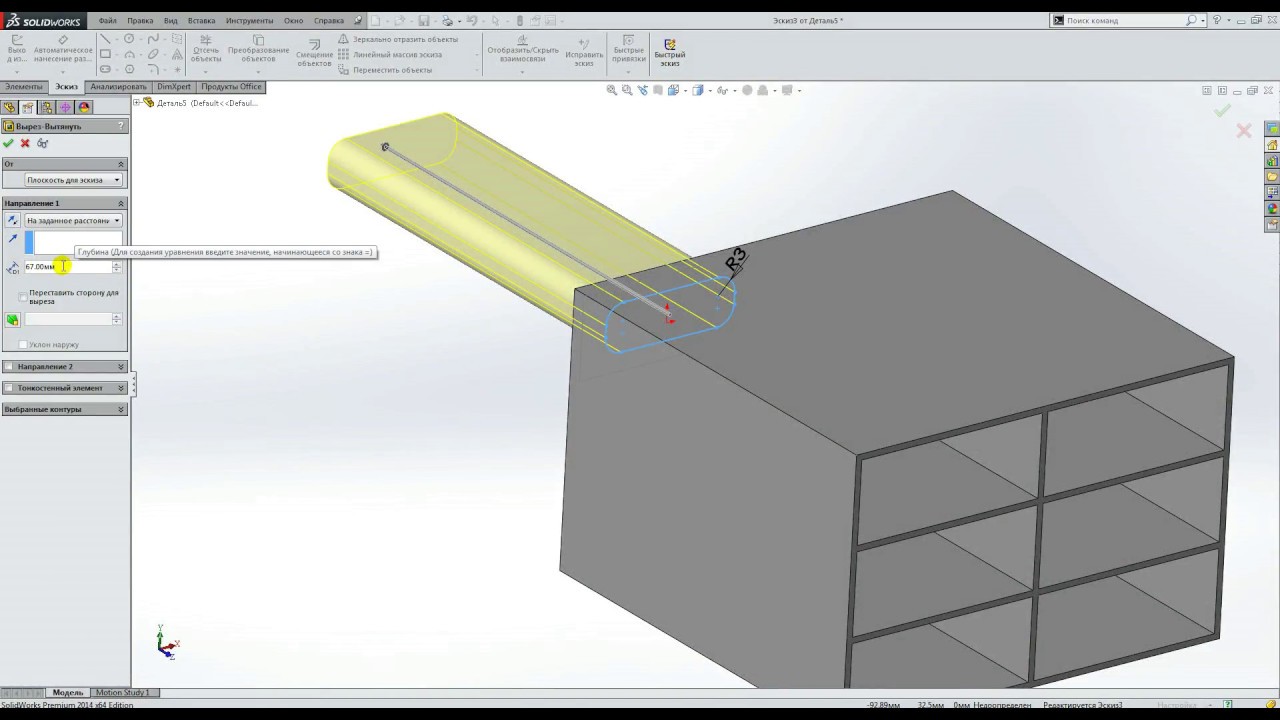Toggle Section View icon
1280x720 pixels.
click(x=657, y=90)
